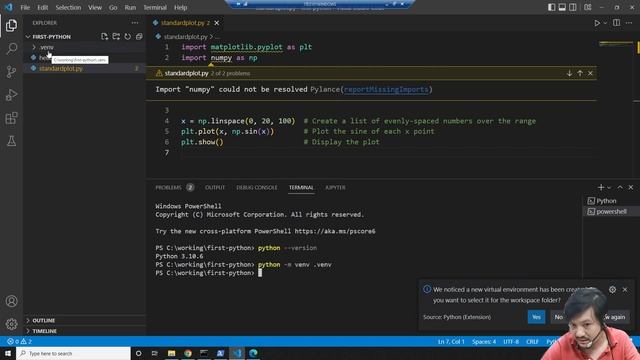Open the Terminal menu
Screen dimensions: 640x360
pyautogui.click(x=155, y=7)
